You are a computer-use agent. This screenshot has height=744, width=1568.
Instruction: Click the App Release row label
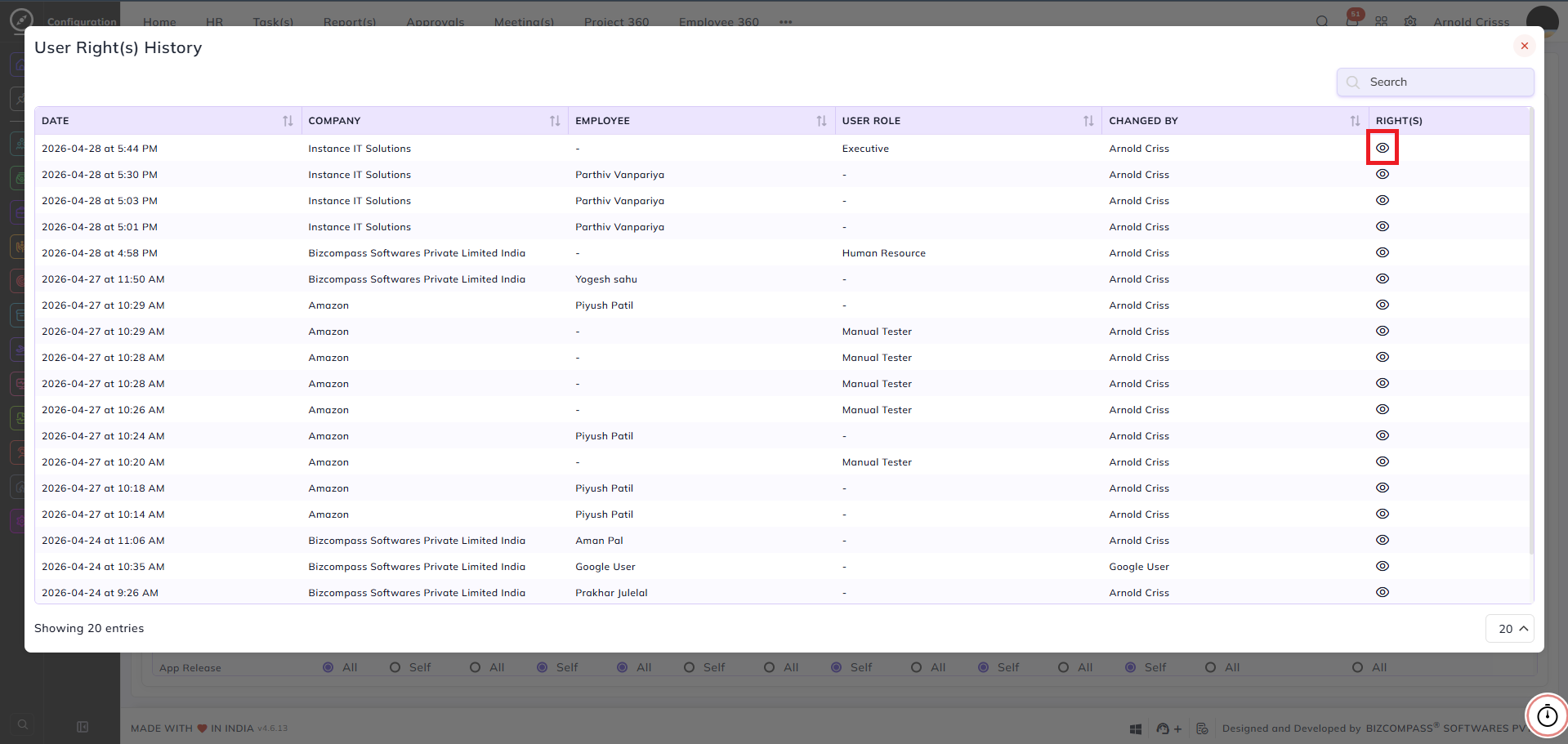190,668
